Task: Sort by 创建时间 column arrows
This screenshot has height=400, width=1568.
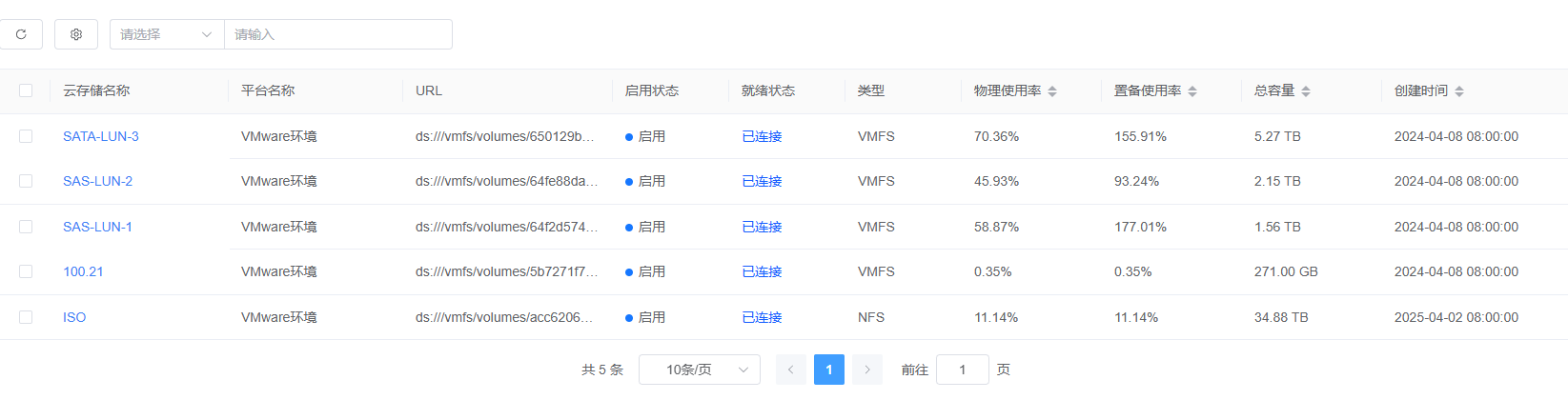Action: 1459,91
